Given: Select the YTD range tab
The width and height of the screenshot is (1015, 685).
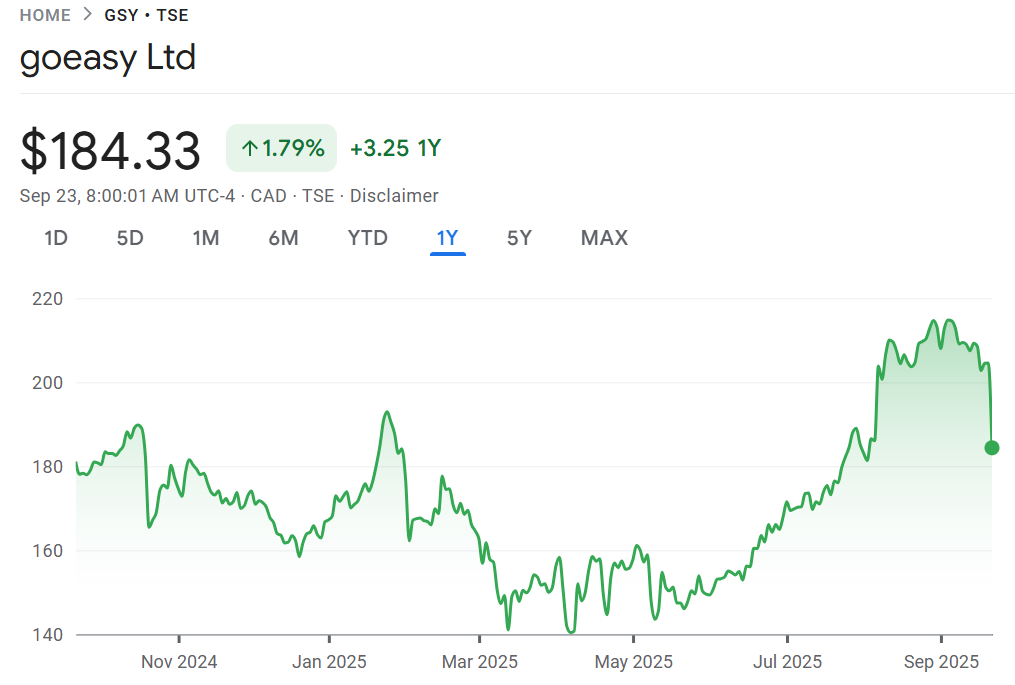Looking at the screenshot, I should tap(367, 238).
